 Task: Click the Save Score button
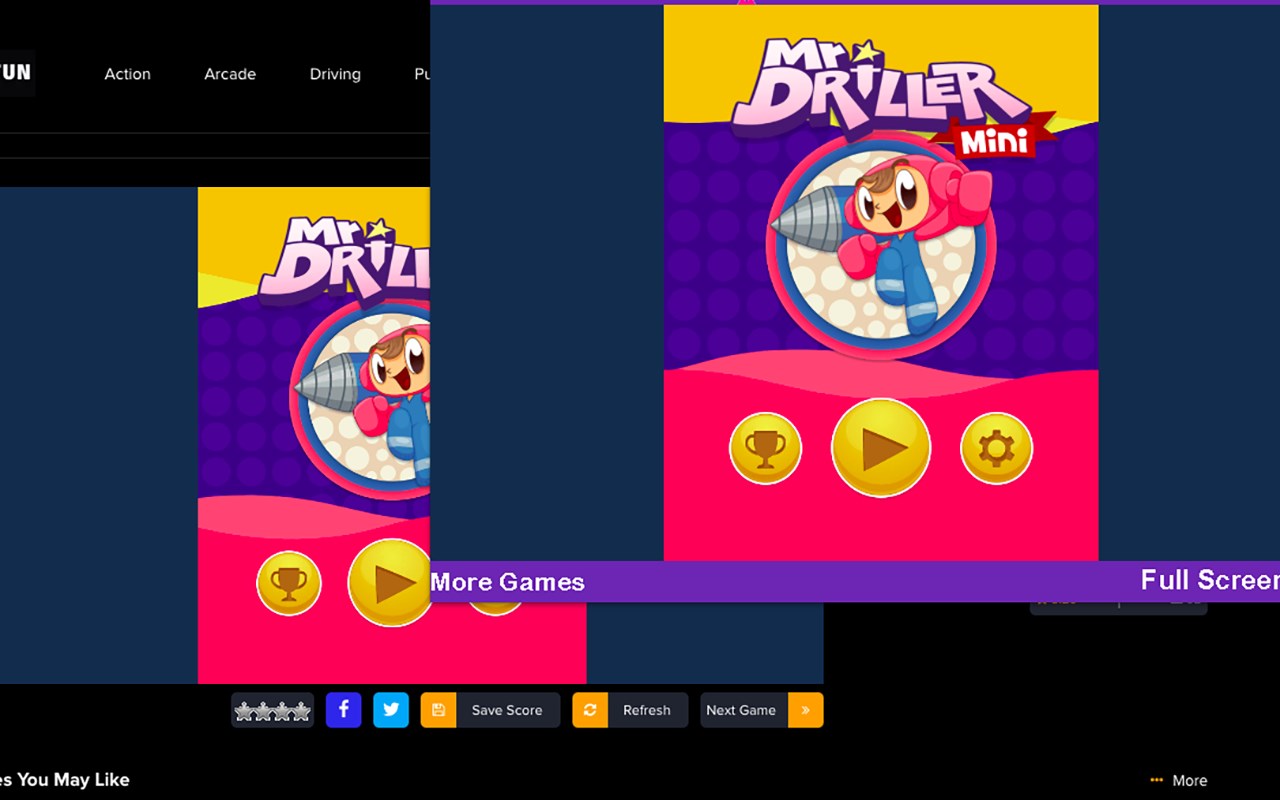coord(490,710)
